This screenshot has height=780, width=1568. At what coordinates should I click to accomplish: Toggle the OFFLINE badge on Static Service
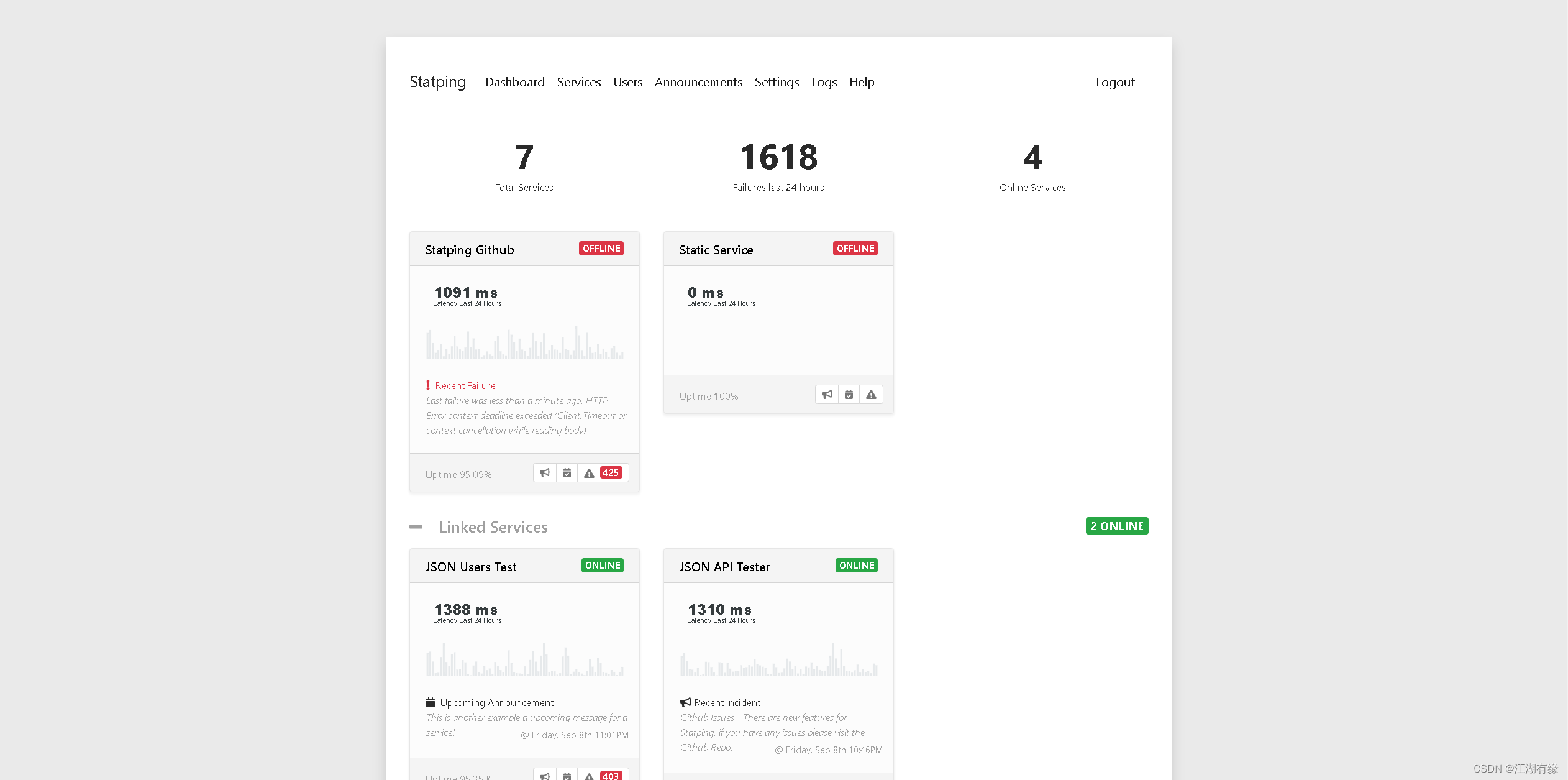(854, 249)
